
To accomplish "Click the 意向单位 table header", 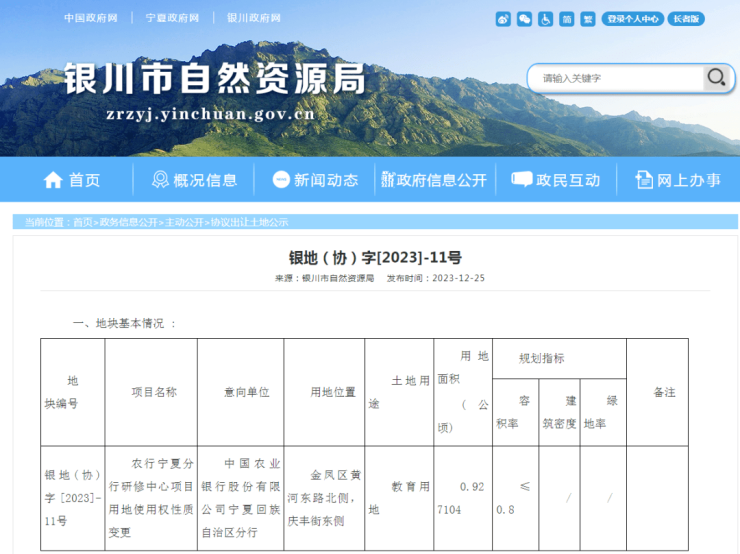I will click(x=246, y=392).
